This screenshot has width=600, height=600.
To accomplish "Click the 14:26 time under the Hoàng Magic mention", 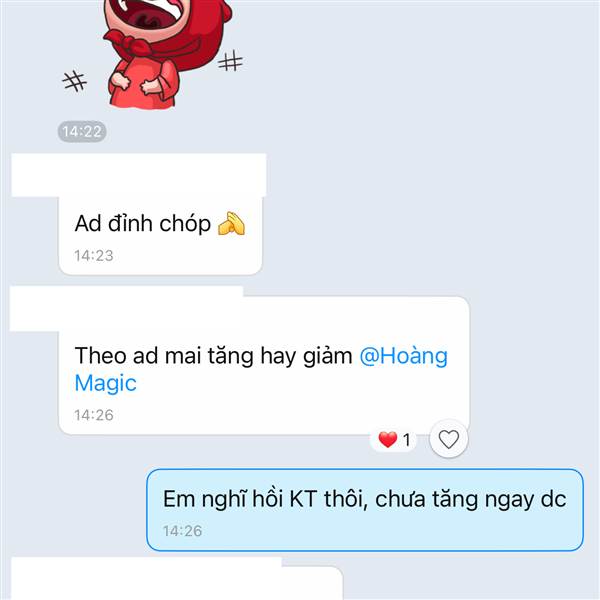I will [x=94, y=415].
